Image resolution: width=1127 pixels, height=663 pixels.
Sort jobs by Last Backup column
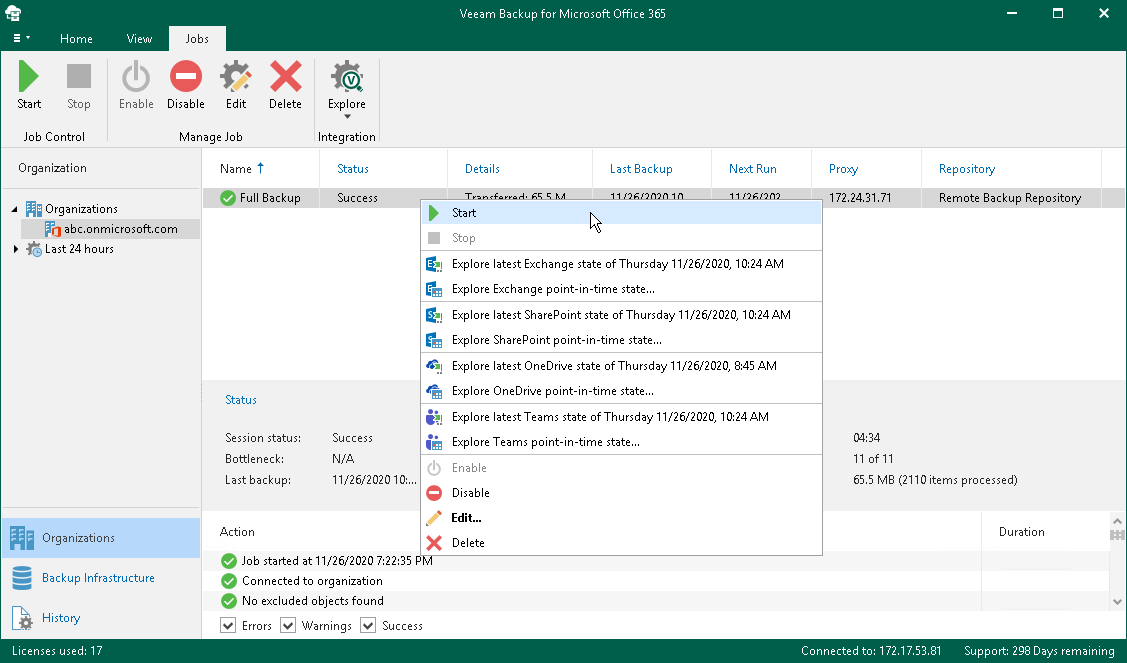641,169
